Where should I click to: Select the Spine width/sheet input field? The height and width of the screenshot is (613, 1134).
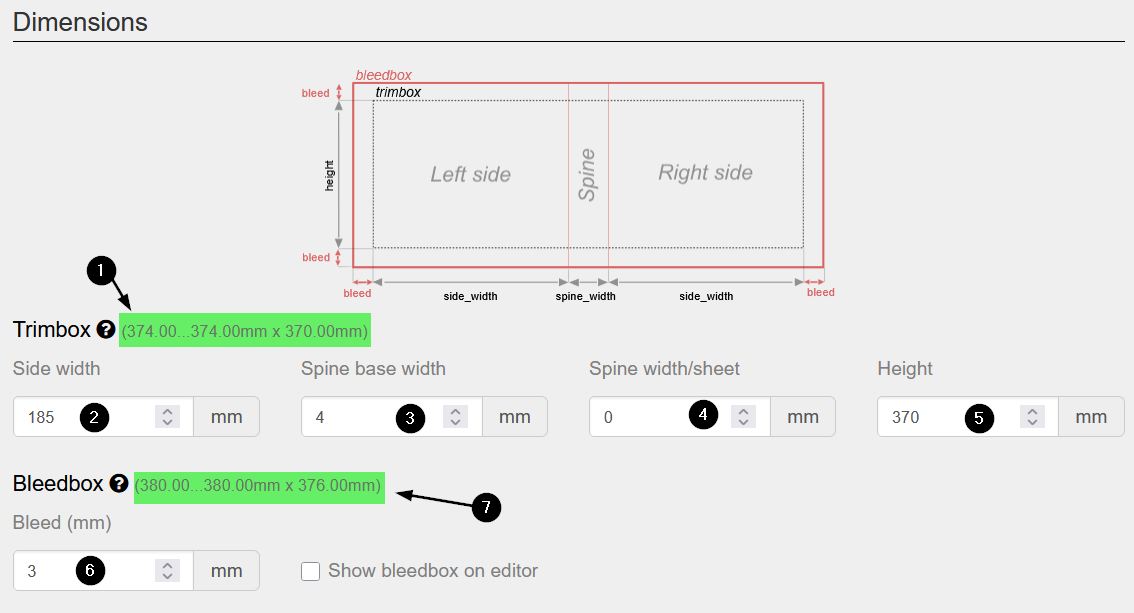[x=640, y=417]
